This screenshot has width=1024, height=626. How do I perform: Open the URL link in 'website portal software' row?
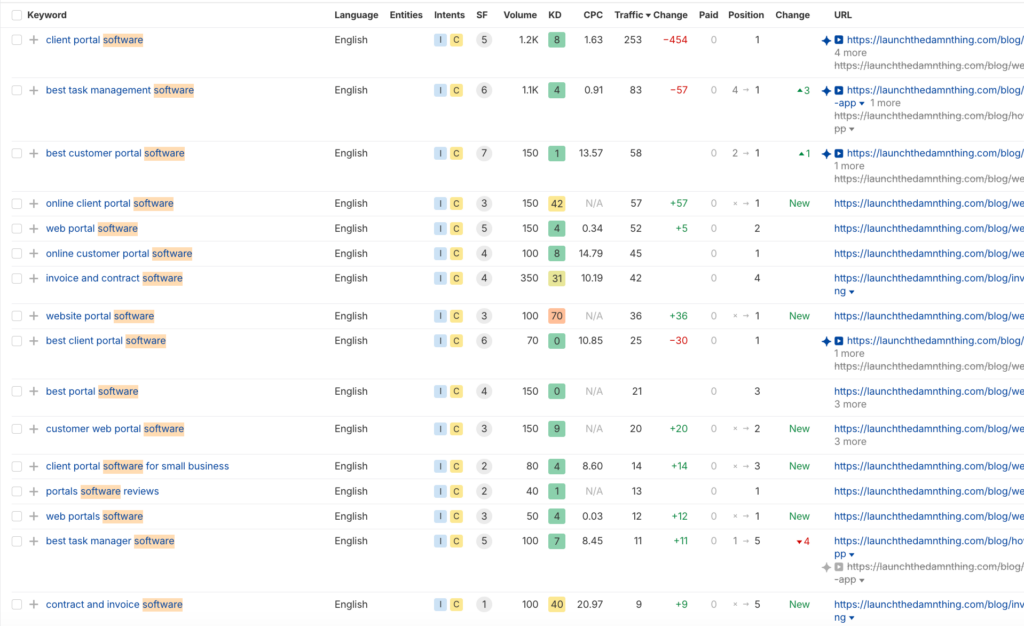[929, 316]
